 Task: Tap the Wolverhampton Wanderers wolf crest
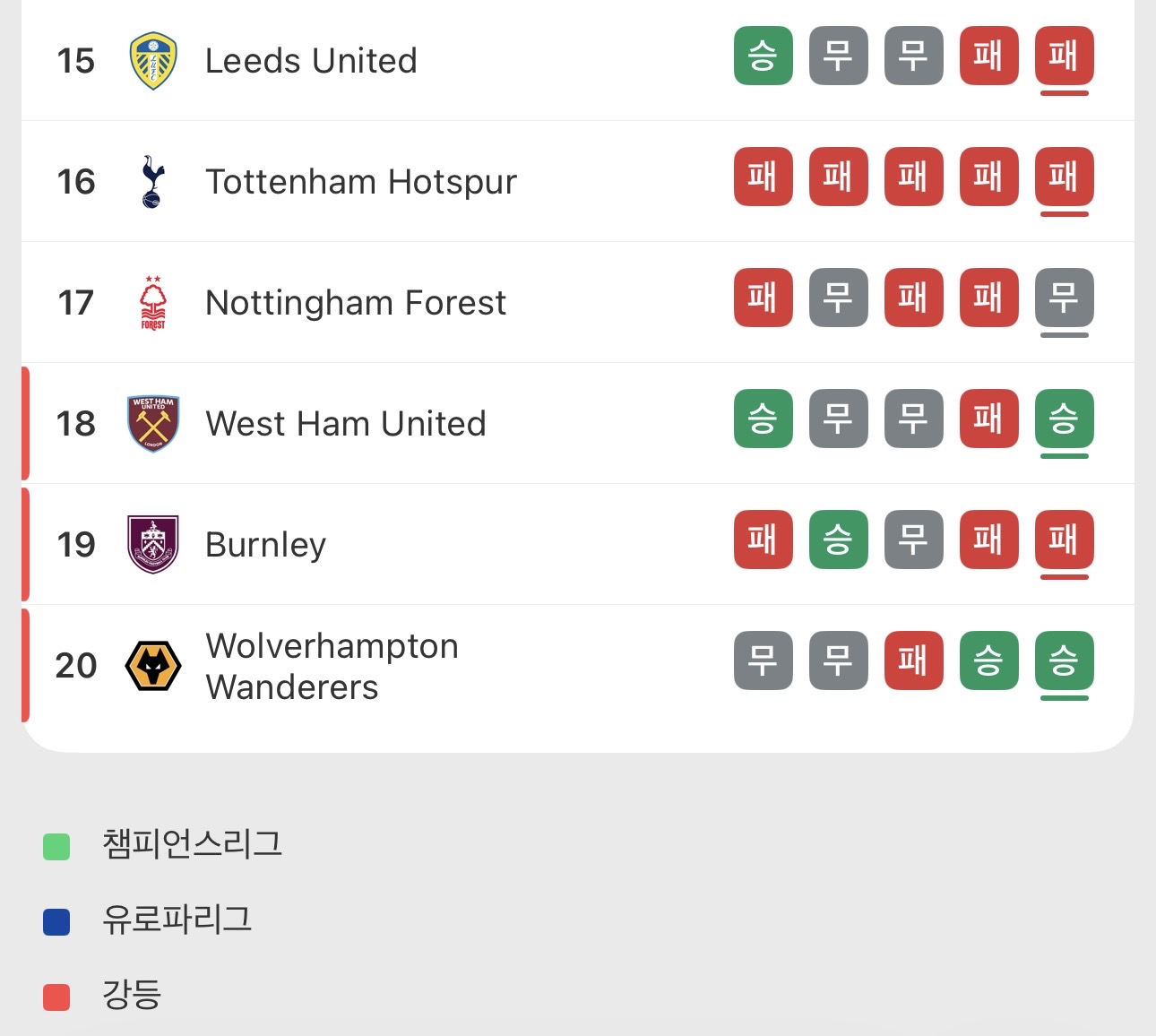click(153, 666)
